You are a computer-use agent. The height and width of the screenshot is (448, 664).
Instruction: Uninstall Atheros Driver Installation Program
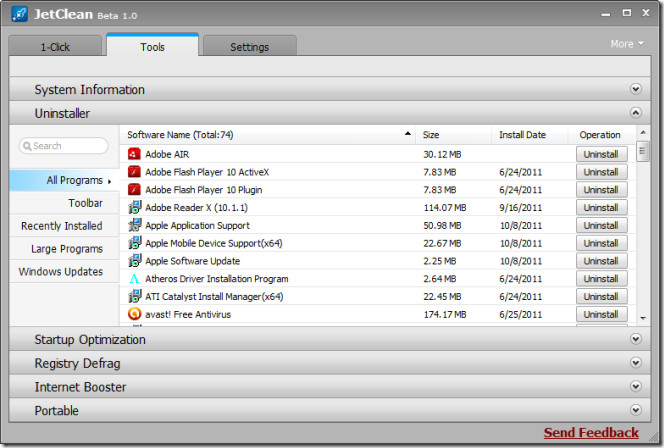pos(601,279)
